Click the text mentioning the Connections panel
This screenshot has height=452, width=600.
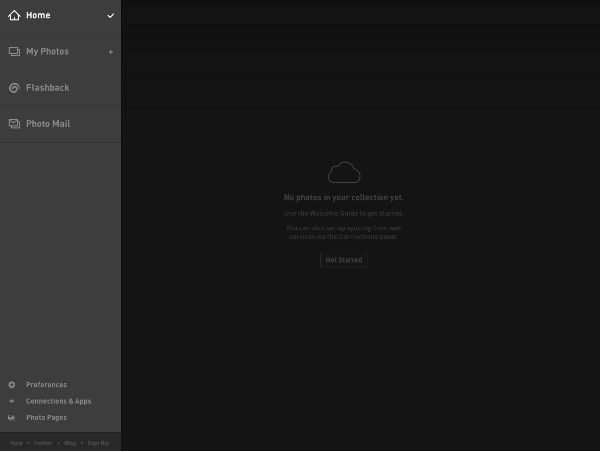point(343,232)
